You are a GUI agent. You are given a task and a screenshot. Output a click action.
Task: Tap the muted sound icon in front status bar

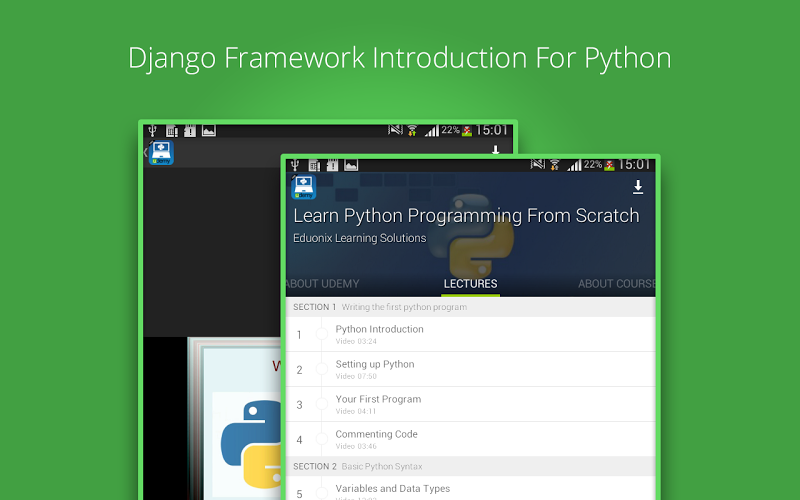(x=538, y=164)
